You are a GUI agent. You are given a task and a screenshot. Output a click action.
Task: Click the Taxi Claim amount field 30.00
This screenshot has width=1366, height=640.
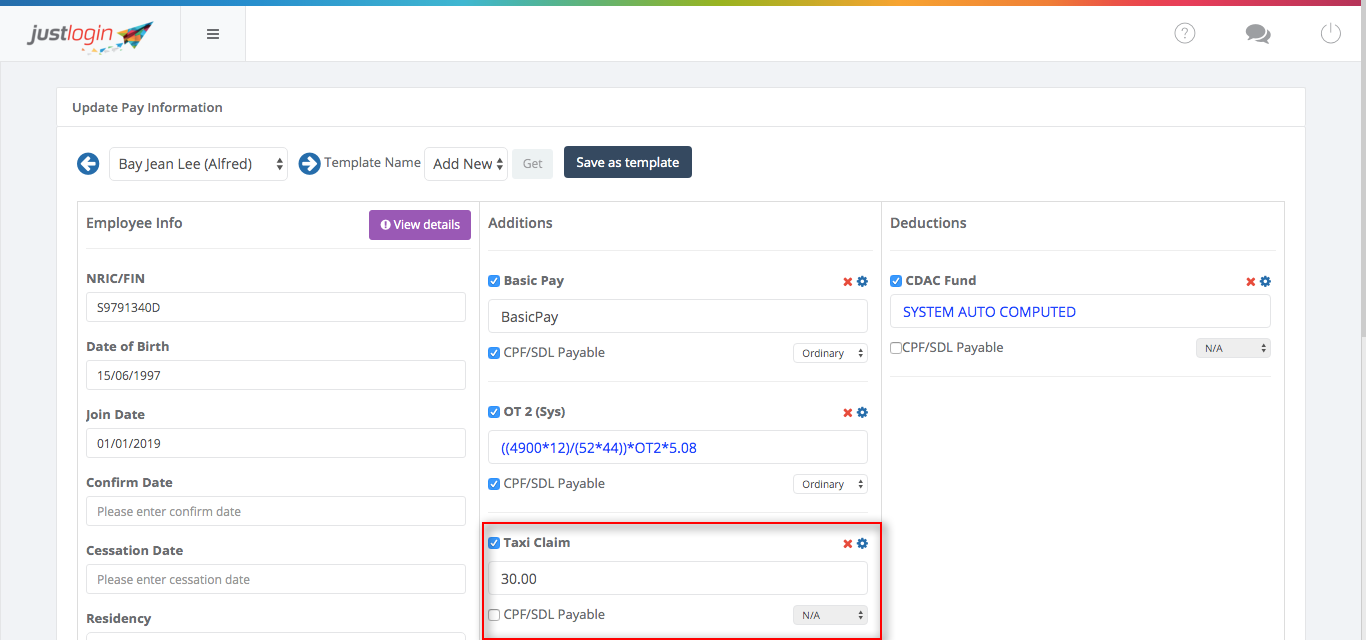pos(678,578)
